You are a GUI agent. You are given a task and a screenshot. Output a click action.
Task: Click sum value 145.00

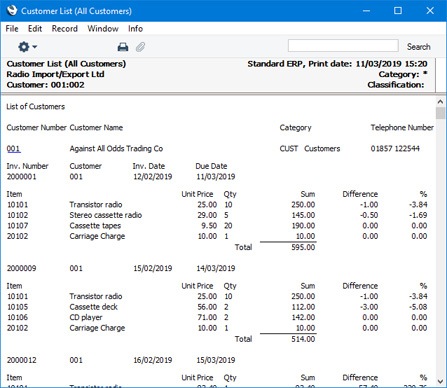[303, 215]
